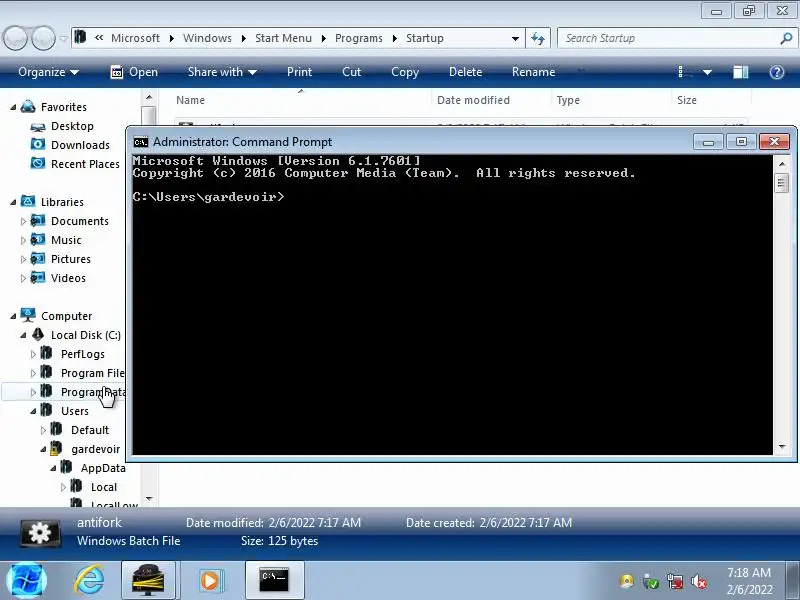This screenshot has height=600, width=800.
Task: Sort by the Size column header
Action: (x=687, y=100)
